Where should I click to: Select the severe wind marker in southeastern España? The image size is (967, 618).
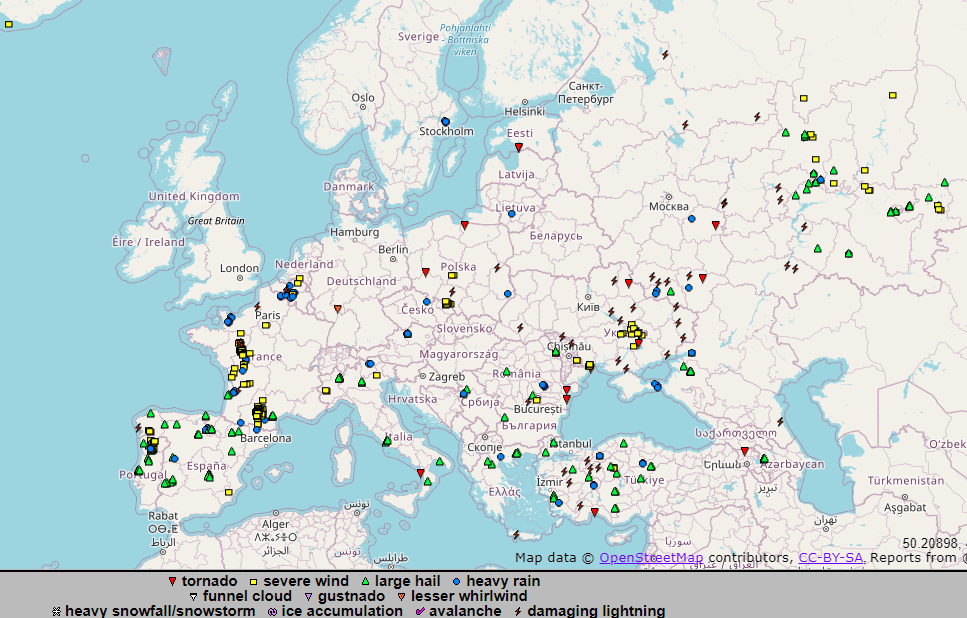tap(229, 492)
